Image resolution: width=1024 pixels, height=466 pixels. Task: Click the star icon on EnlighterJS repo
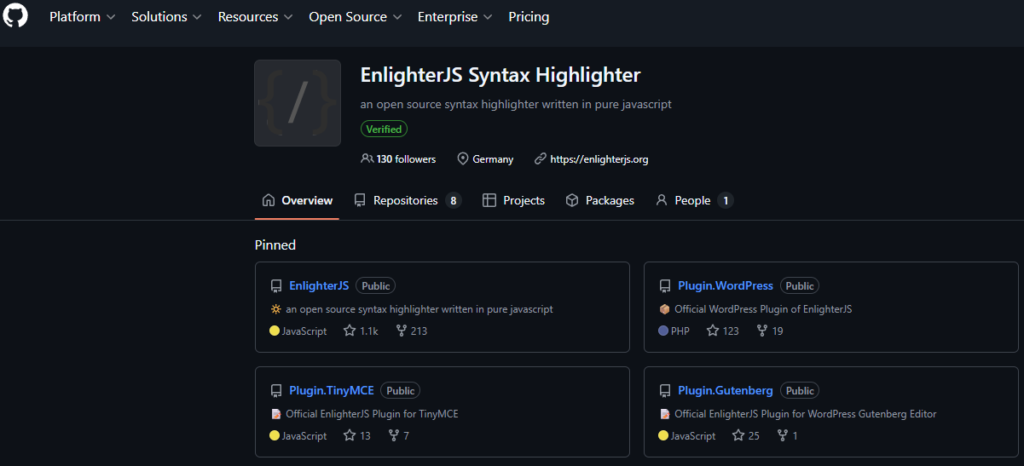[349, 331]
